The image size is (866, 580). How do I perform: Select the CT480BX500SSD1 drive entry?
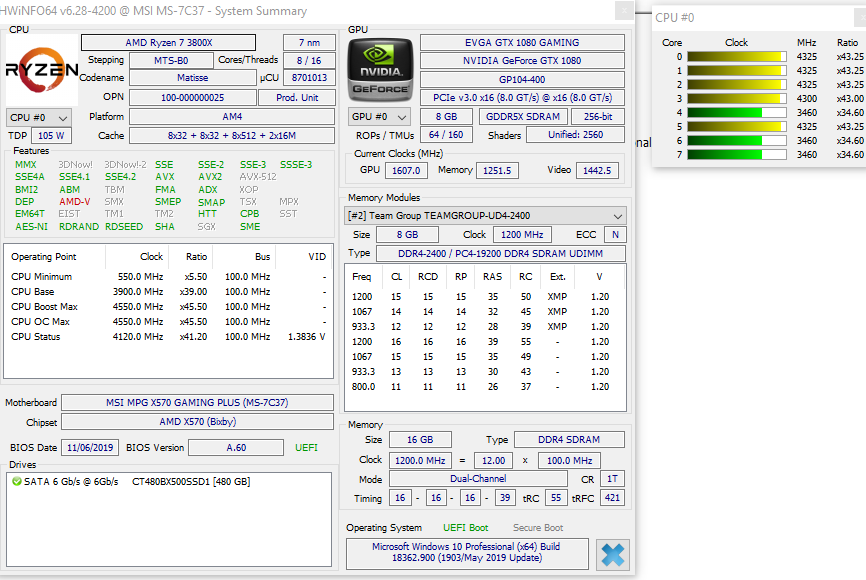191,482
